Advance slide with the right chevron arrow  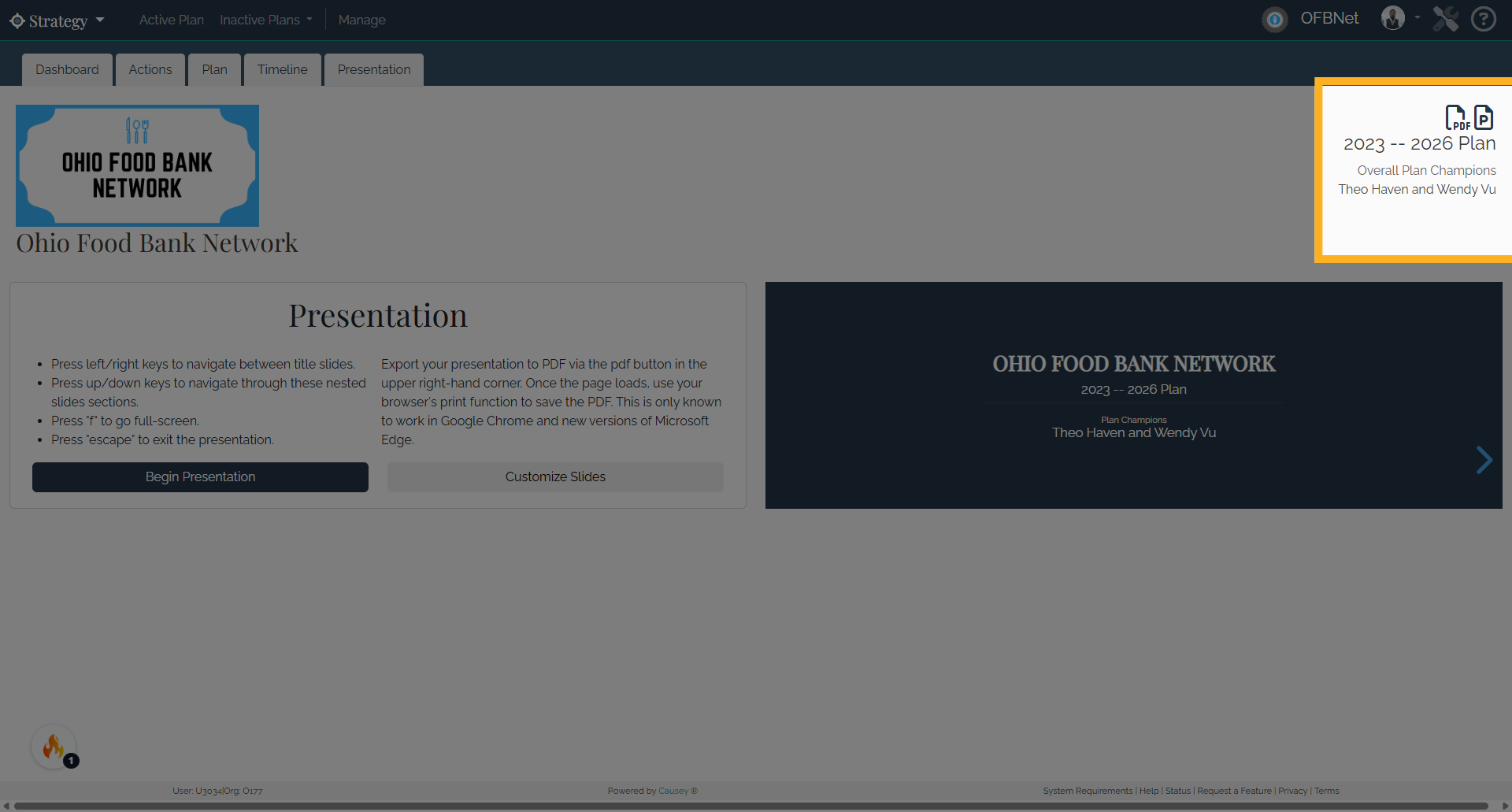click(x=1484, y=460)
